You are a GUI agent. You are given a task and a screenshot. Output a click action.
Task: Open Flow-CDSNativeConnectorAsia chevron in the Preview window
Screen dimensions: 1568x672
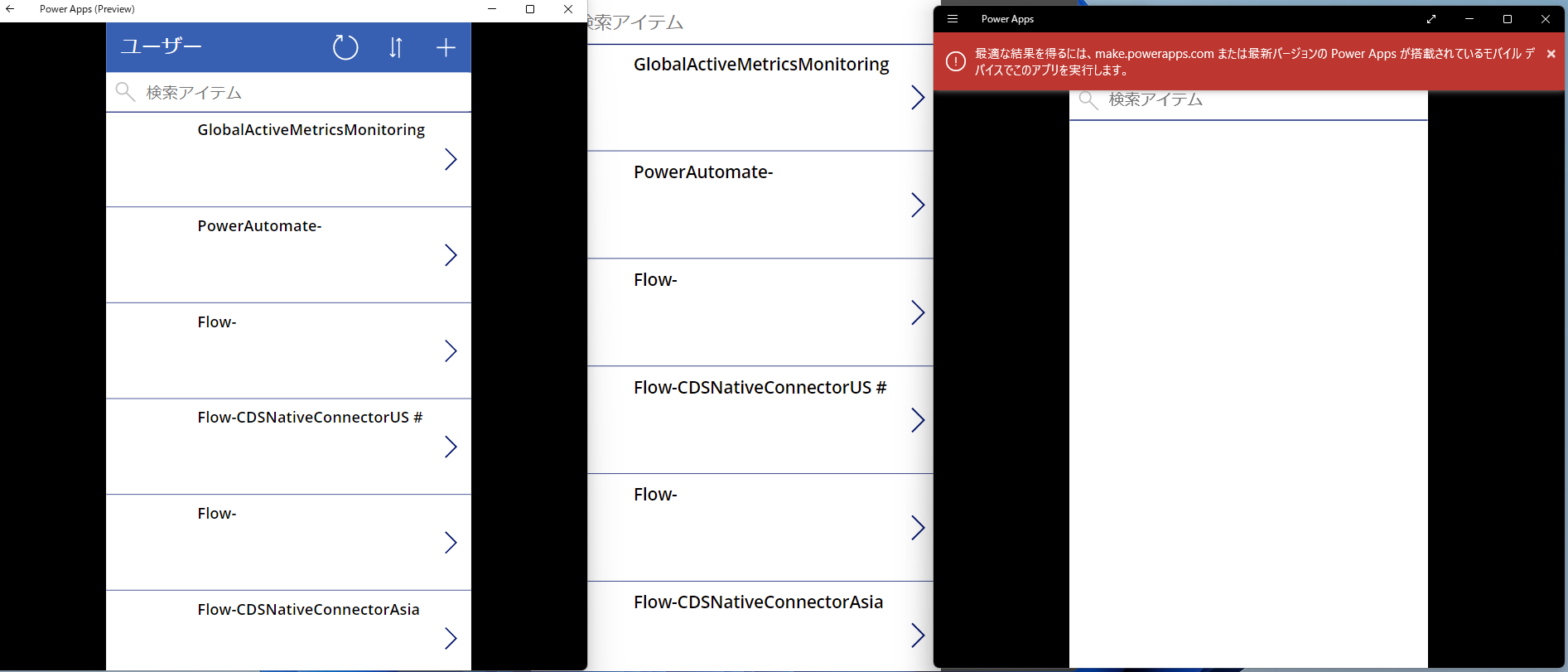(451, 639)
